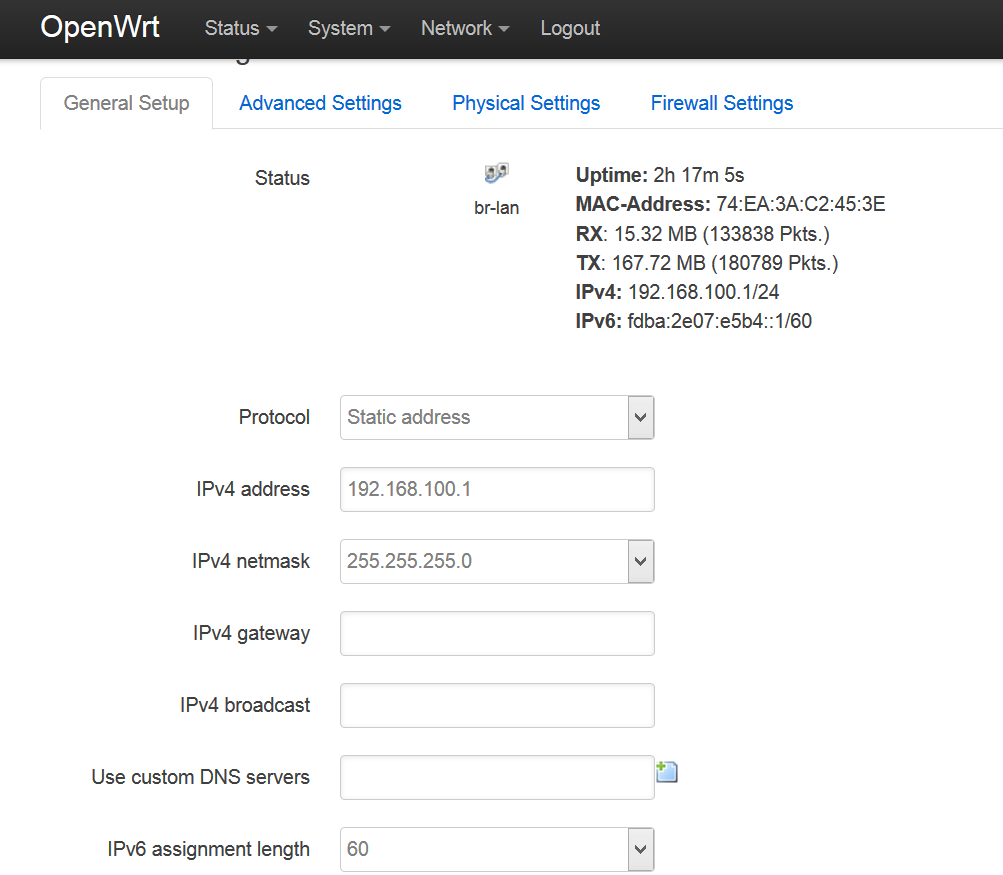Open the Protocol dropdown
This screenshot has width=1003, height=875.
[x=497, y=417]
